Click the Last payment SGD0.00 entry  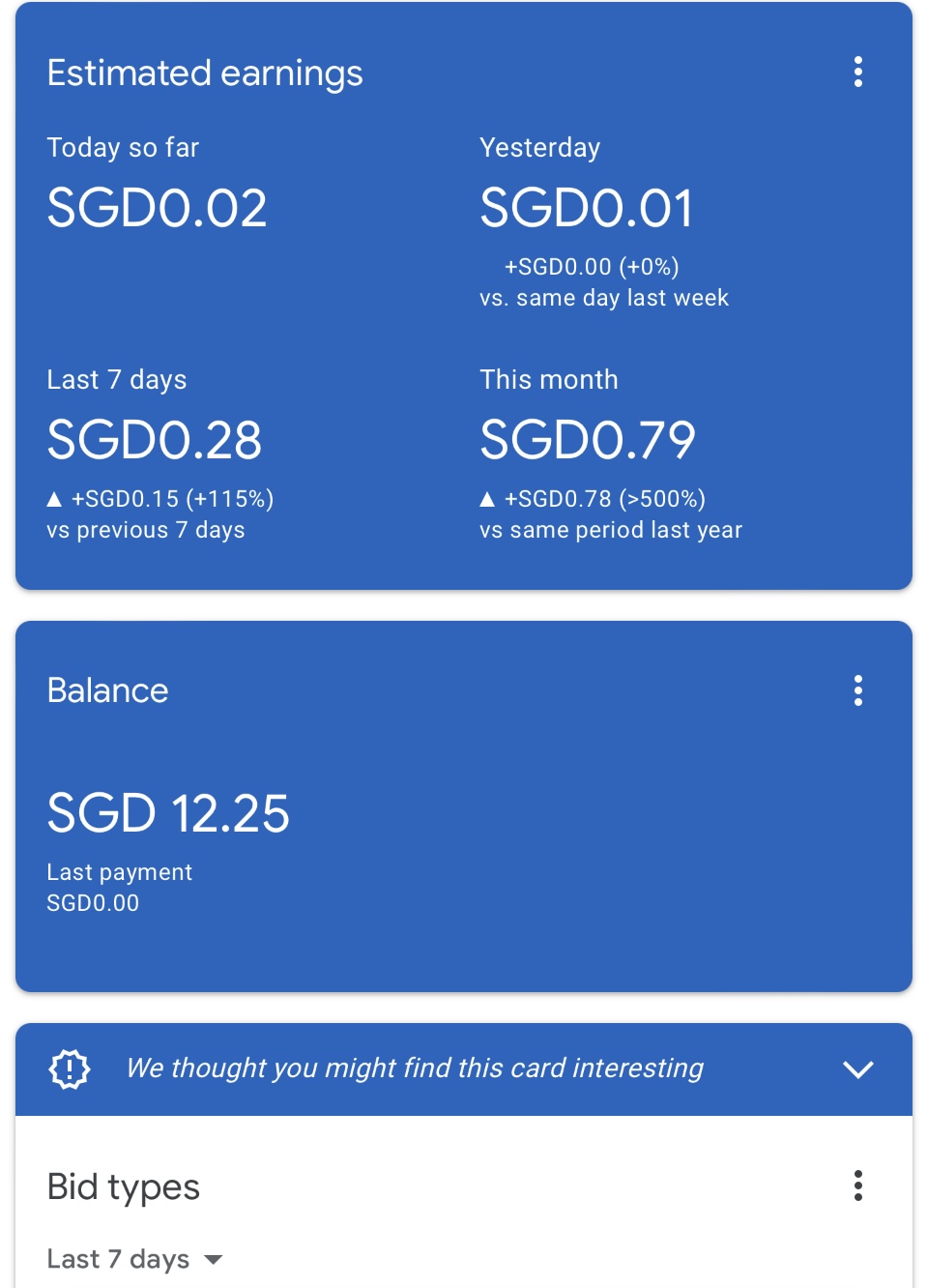pos(93,902)
